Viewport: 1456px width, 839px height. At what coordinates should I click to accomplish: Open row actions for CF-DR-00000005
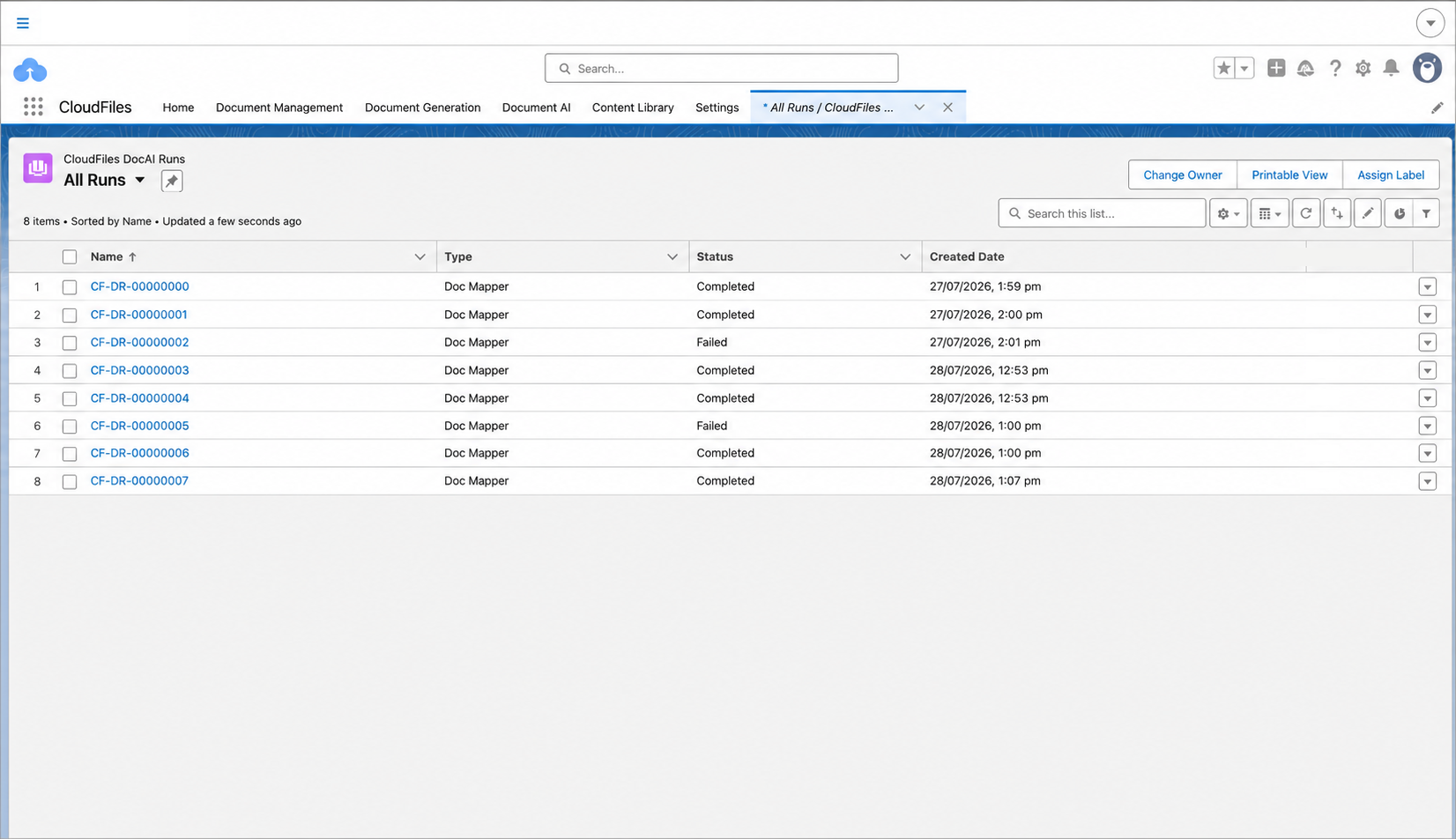click(x=1428, y=426)
